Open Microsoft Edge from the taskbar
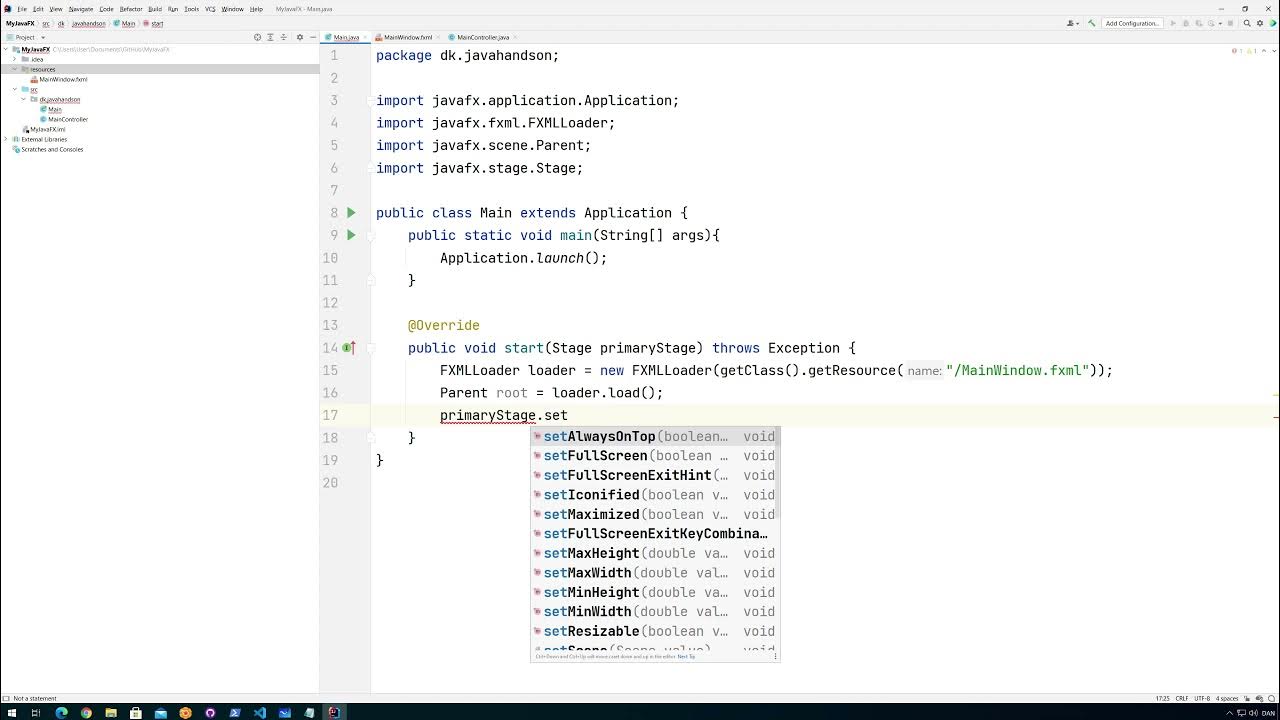Screen dimensions: 1280x720 coord(61,713)
